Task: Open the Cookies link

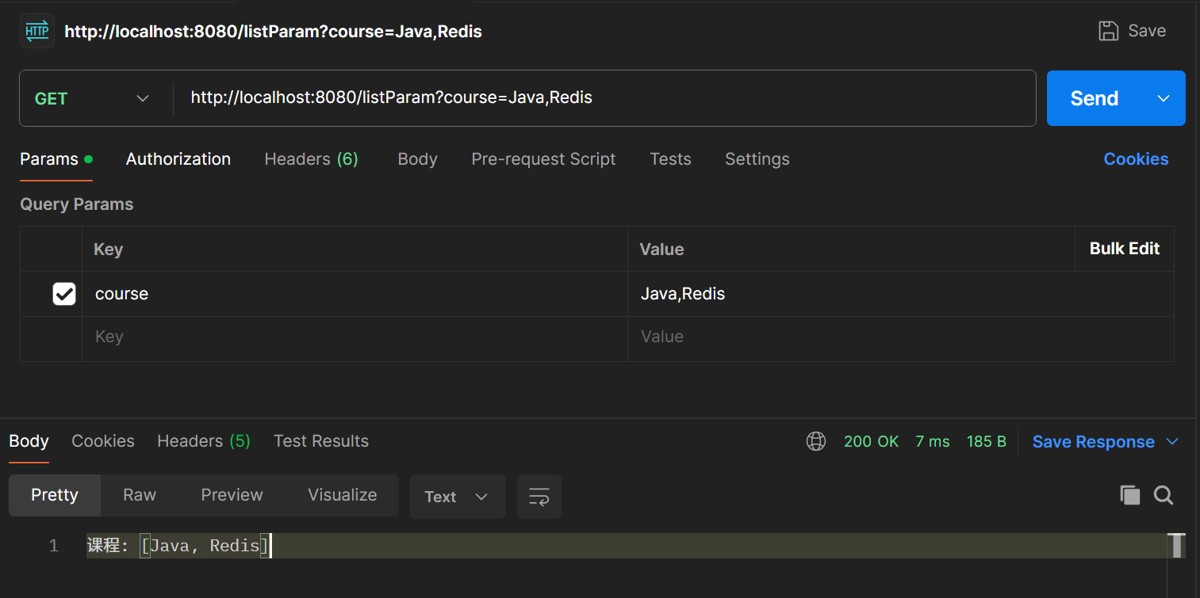Action: tap(1135, 159)
